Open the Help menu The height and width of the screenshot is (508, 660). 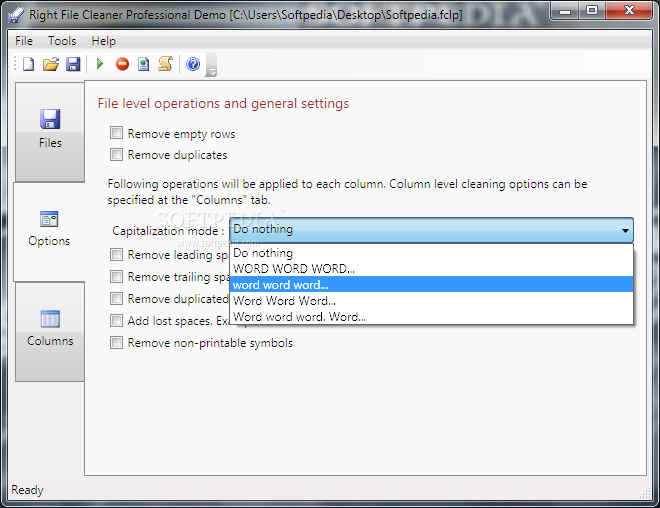coord(104,41)
